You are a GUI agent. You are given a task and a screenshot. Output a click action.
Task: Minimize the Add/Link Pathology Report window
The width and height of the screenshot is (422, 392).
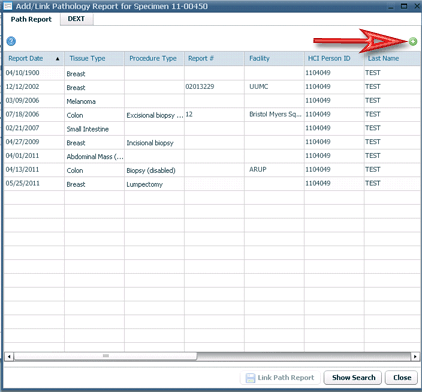click(x=391, y=6)
